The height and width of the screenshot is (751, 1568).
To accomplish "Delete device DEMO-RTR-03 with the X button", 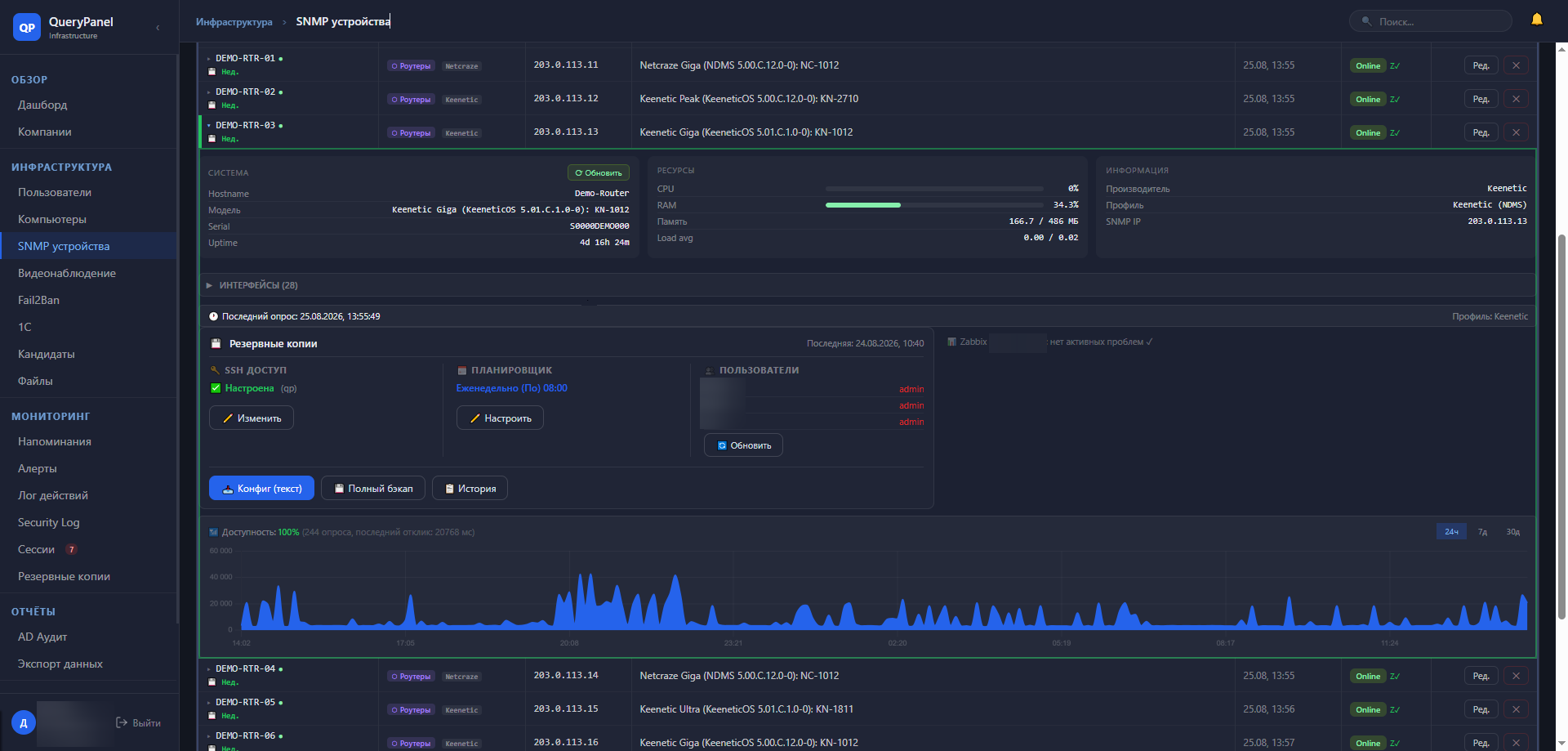I will pyautogui.click(x=1516, y=132).
